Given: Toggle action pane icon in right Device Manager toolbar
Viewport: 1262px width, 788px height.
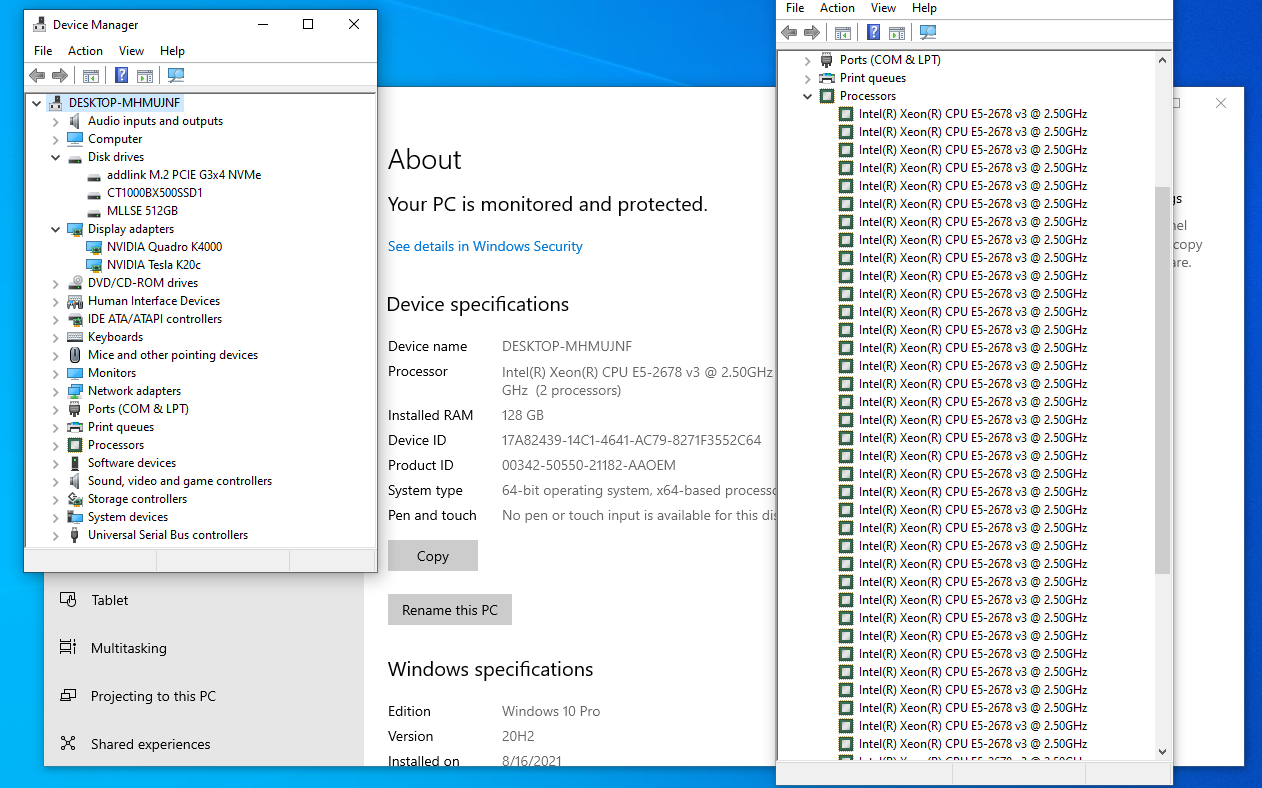Looking at the screenshot, I should 897,33.
